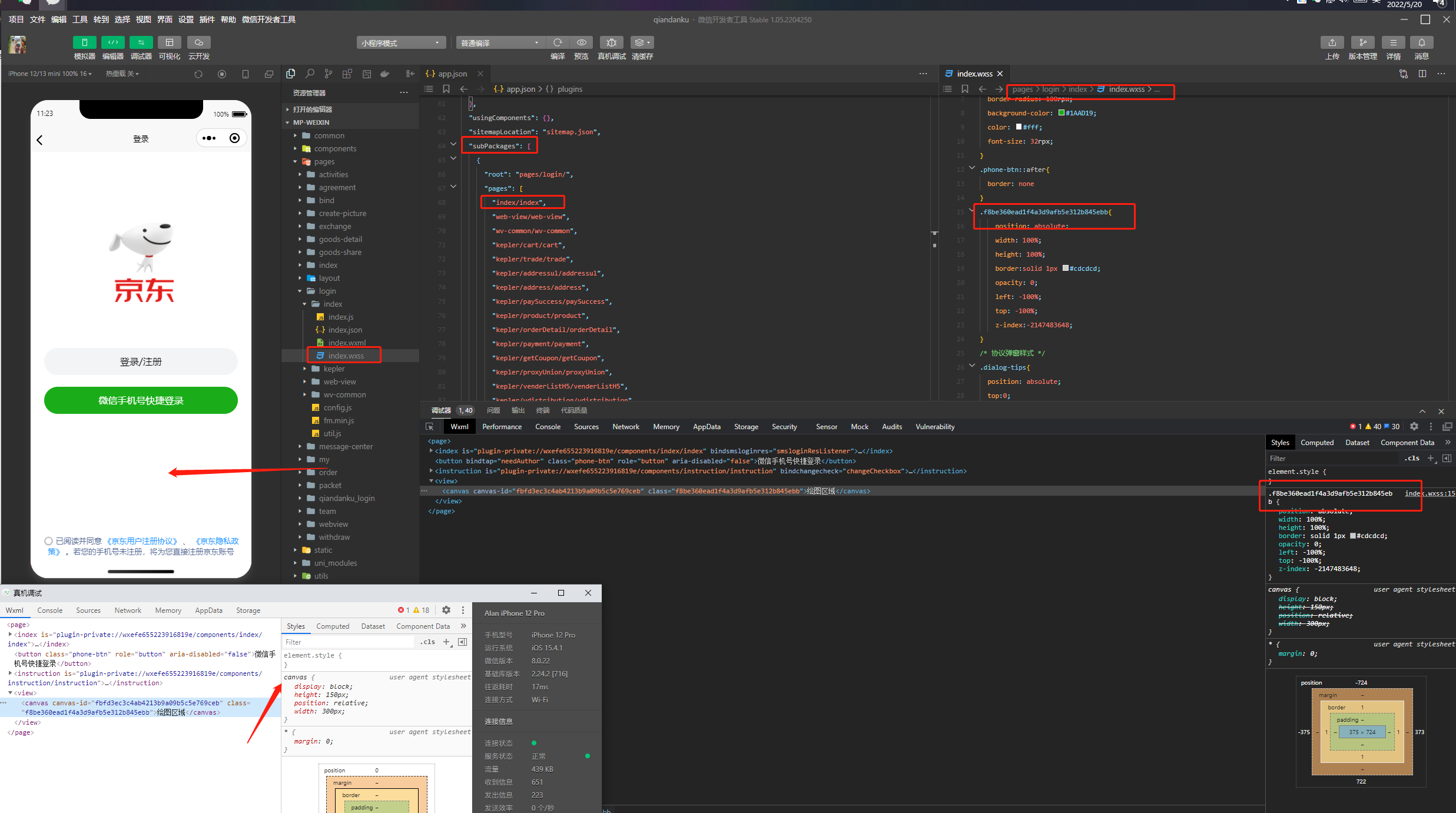Click the green WeChat phone quick login button
This screenshot has width=1456, height=813.
click(141, 400)
